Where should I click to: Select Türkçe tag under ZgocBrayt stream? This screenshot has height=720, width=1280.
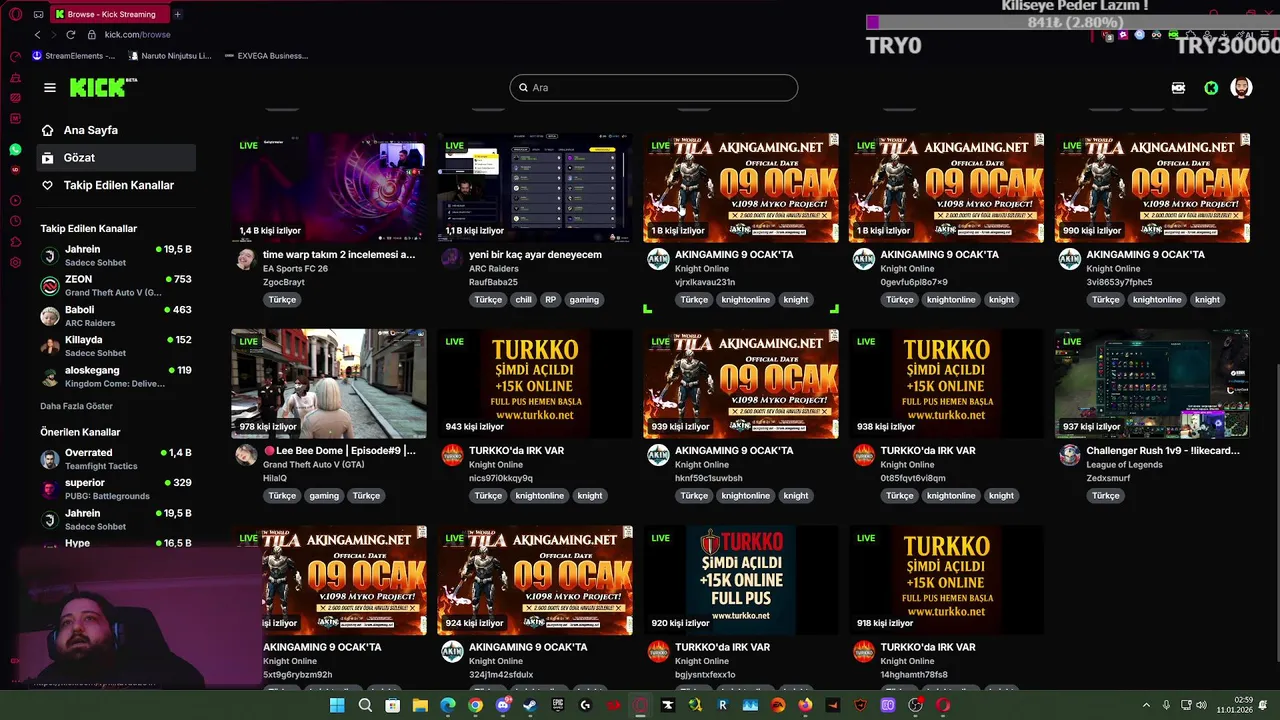tap(282, 300)
